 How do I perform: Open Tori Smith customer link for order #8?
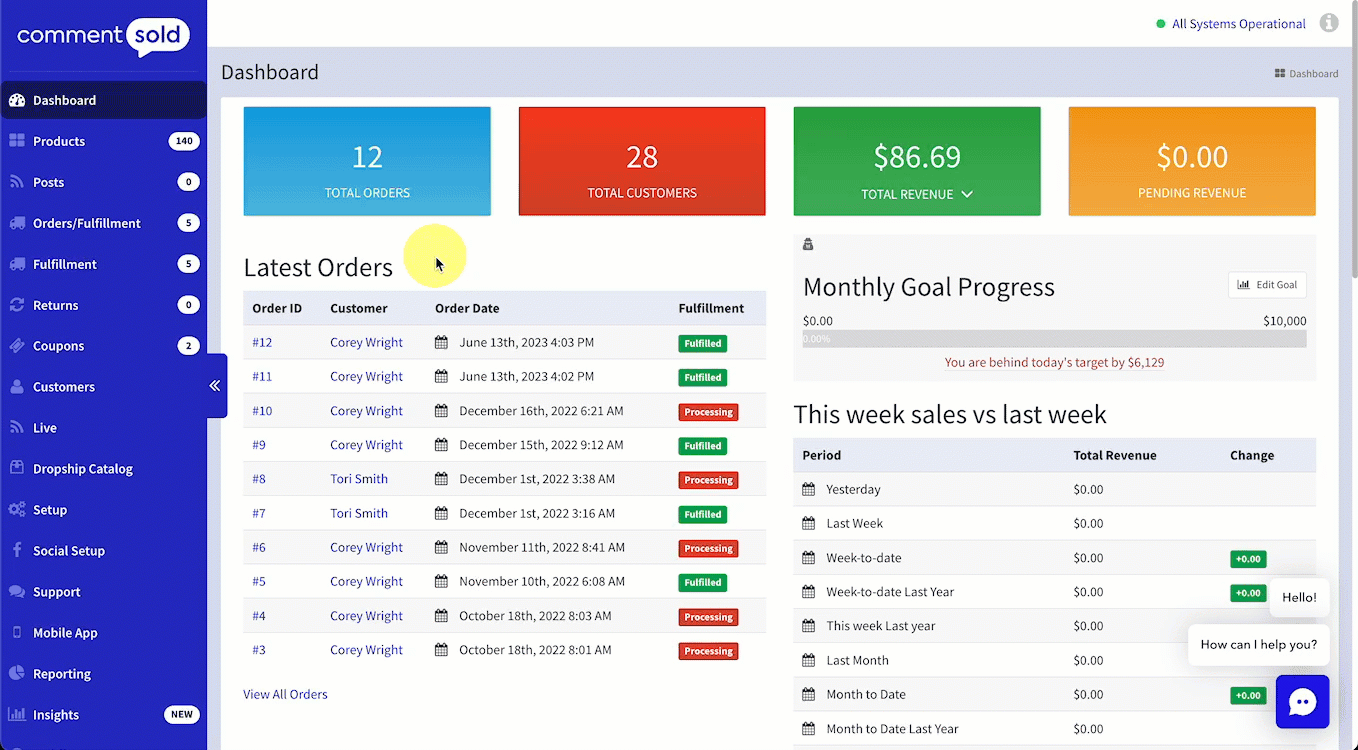pos(359,479)
